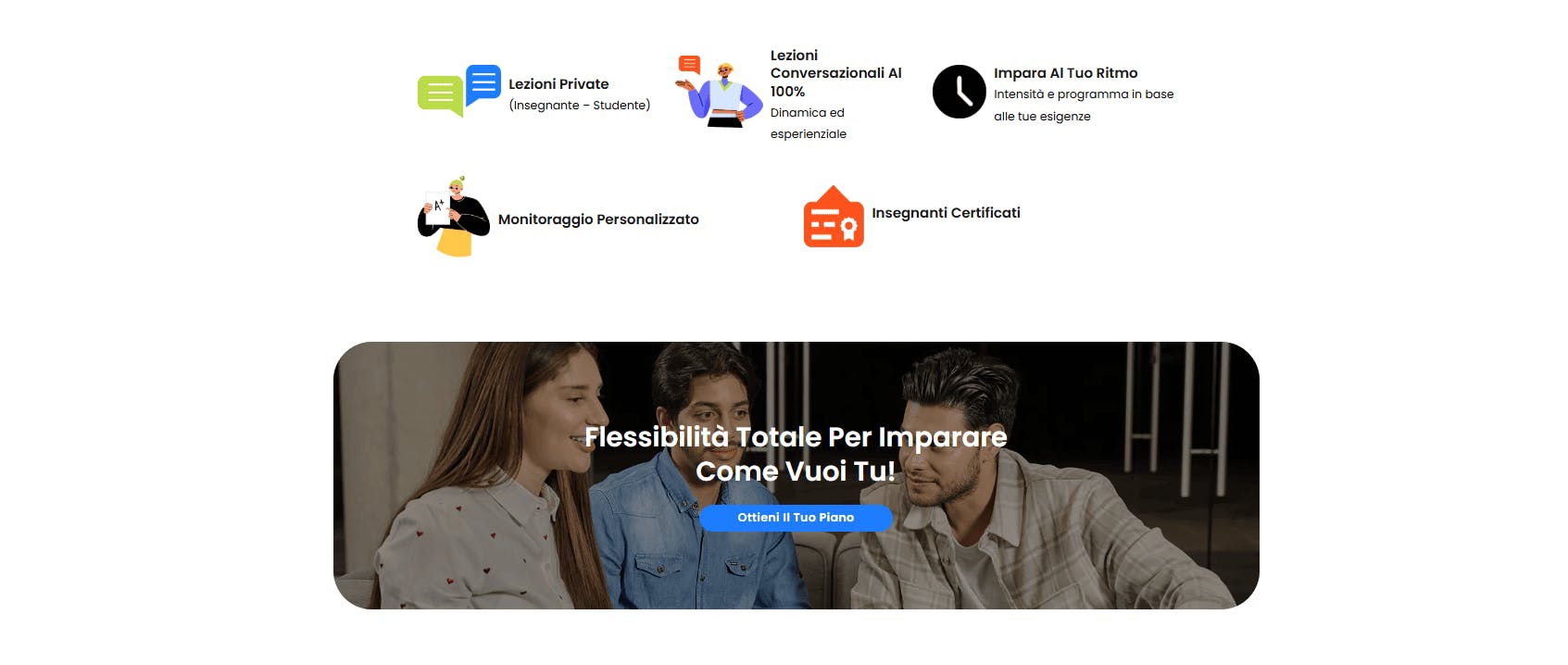
Task: Click the small orange speech bubble above teacher
Action: point(689,65)
